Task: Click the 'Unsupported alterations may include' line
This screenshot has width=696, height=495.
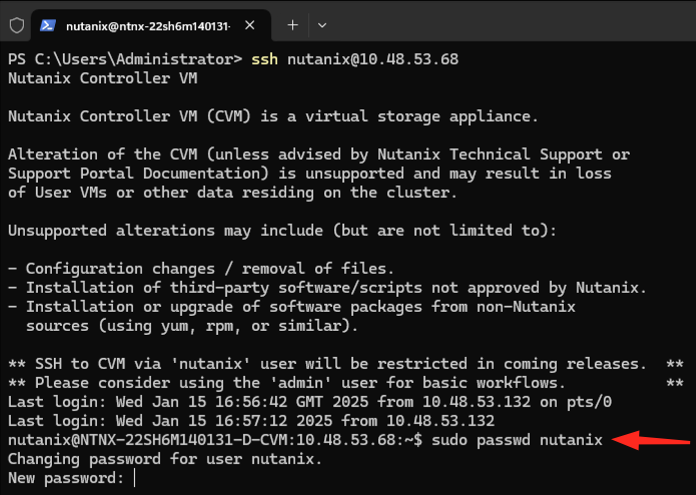Action: coord(282,230)
